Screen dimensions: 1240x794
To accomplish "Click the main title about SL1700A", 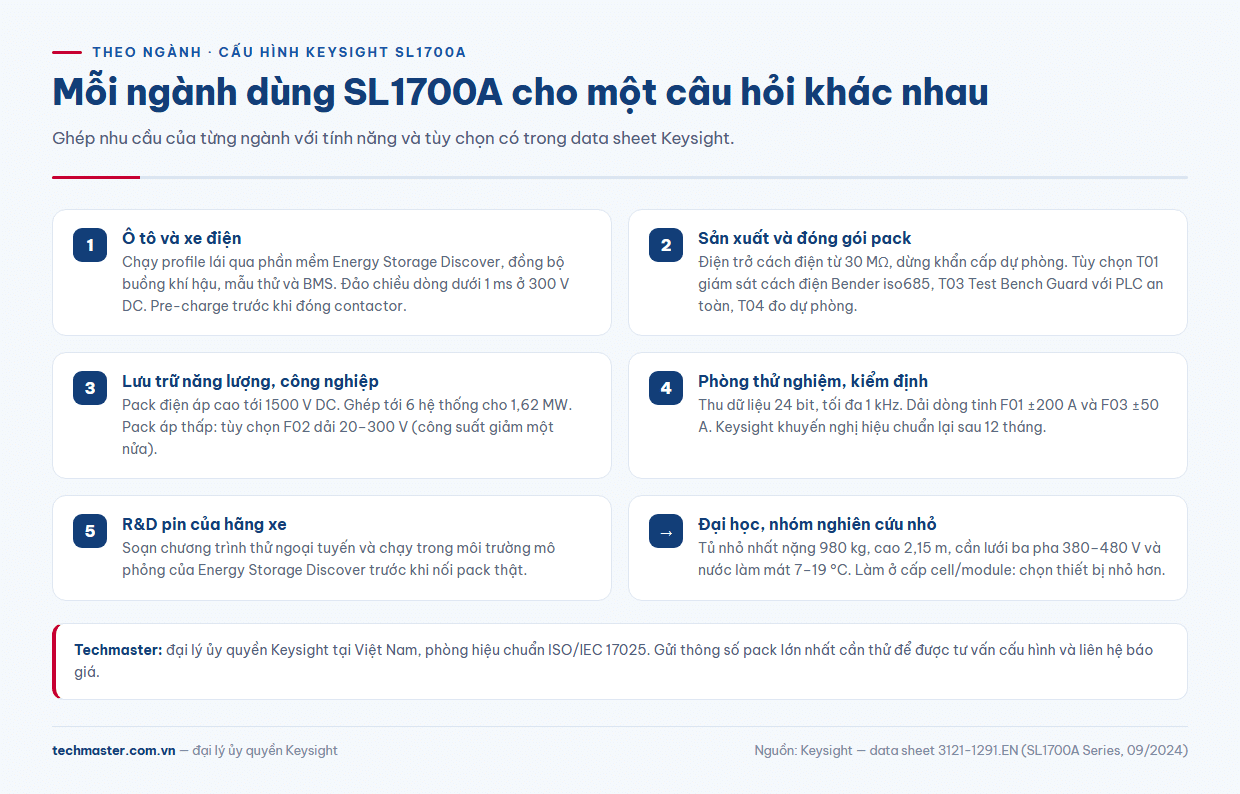I will [520, 92].
